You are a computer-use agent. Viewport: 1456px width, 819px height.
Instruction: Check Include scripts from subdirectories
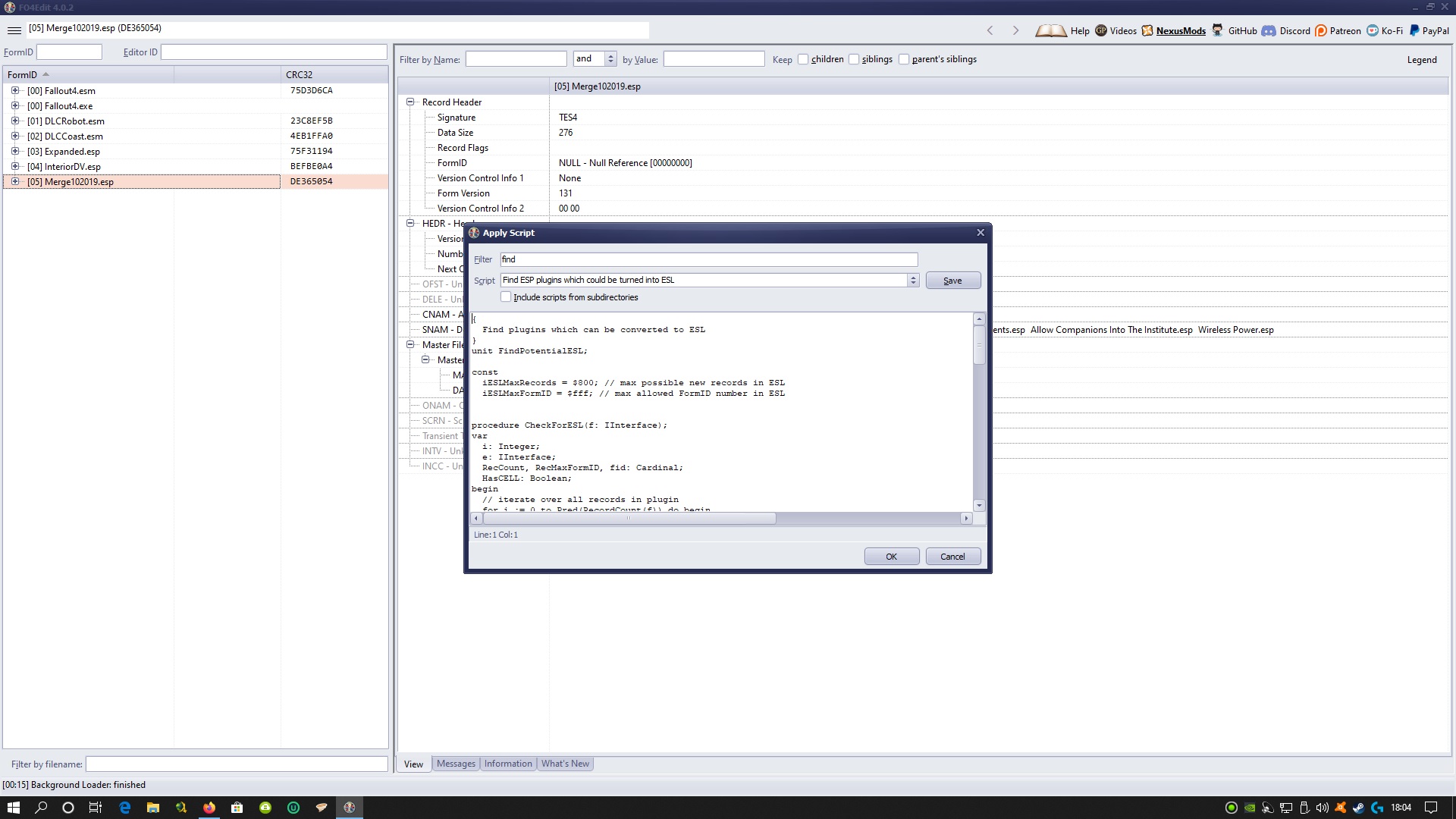coord(506,297)
